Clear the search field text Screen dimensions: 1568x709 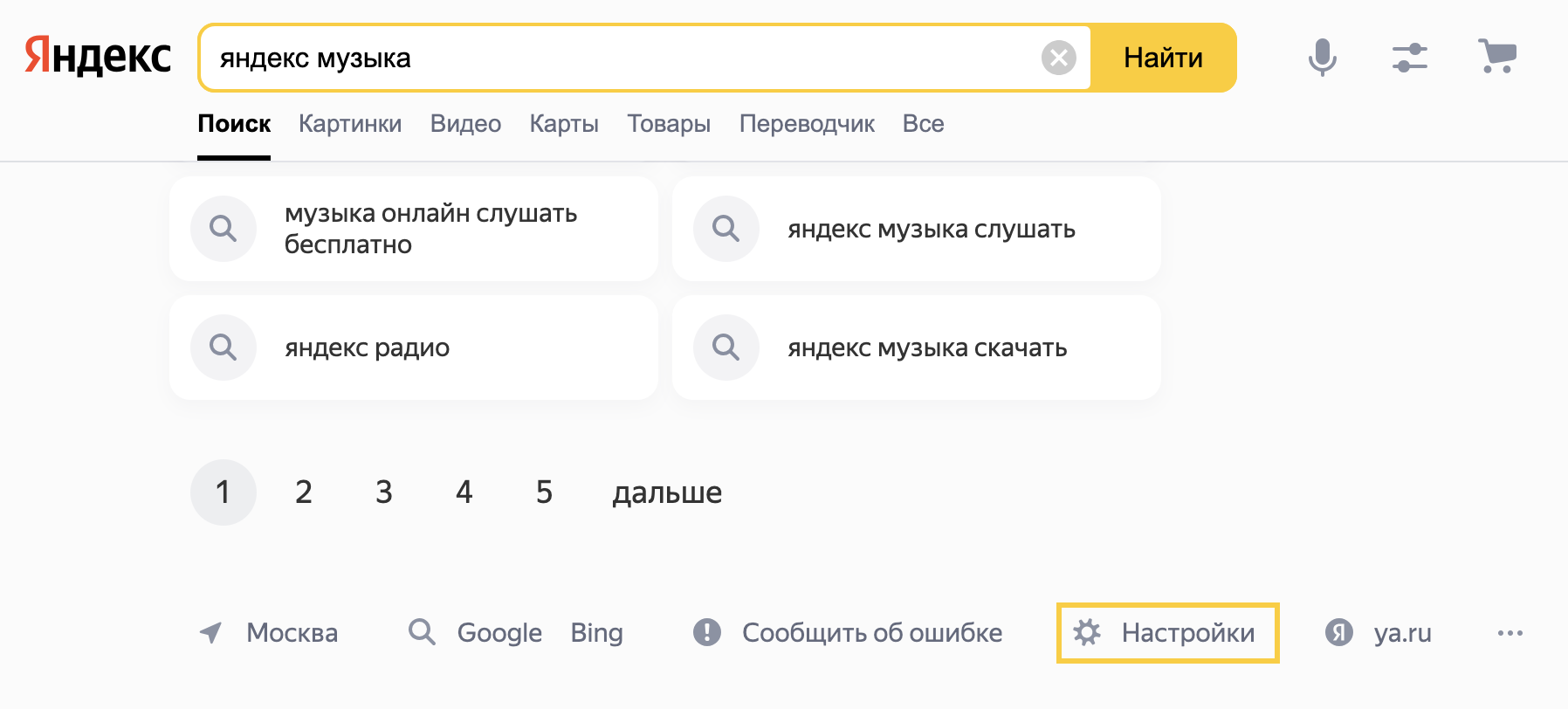[x=1058, y=59]
